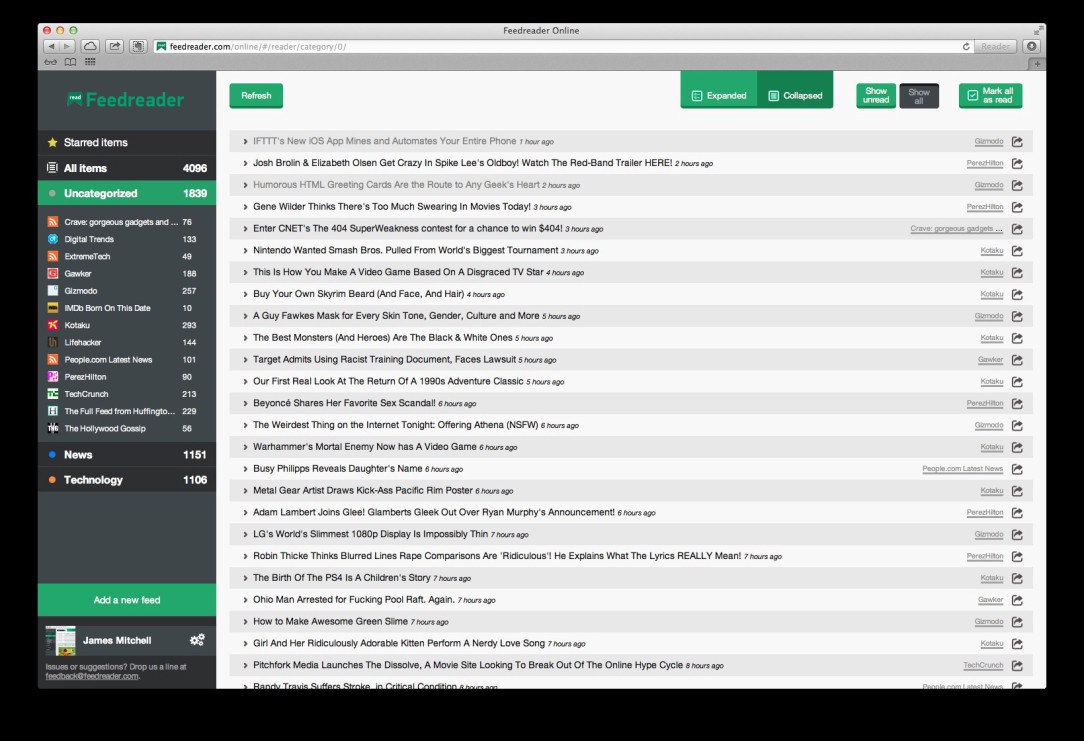Image resolution: width=1084 pixels, height=741 pixels.
Task: Click IMDb Born On This Date icon
Action: (53, 308)
